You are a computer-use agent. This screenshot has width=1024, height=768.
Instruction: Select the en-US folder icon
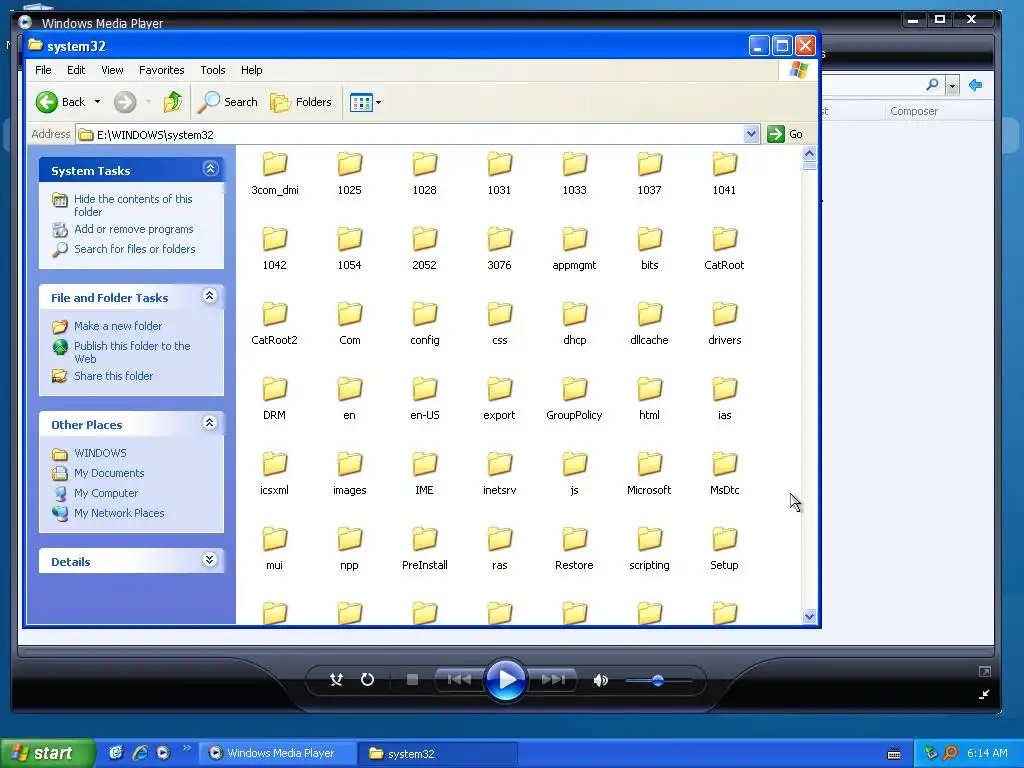(x=424, y=389)
